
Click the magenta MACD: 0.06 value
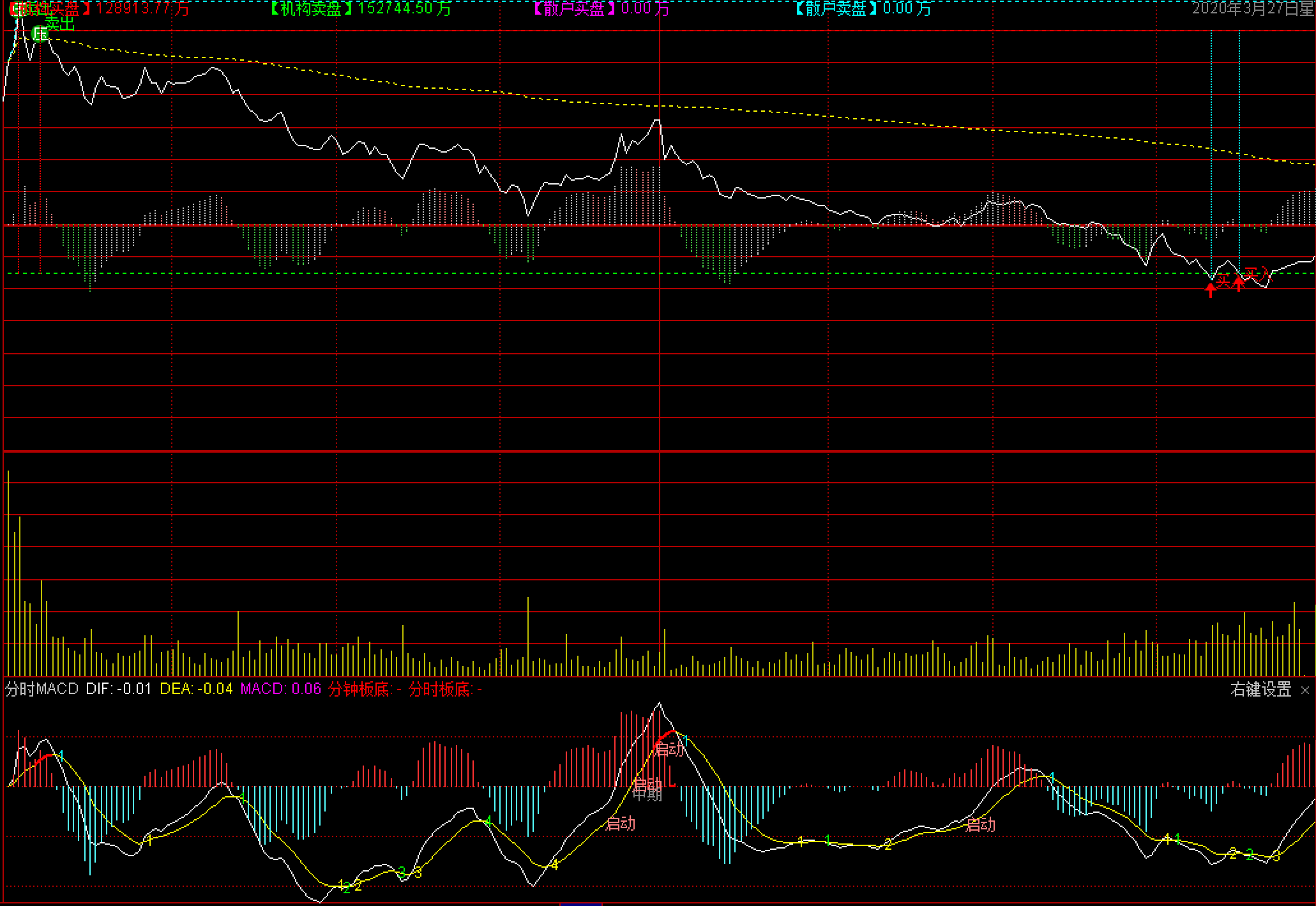(281, 689)
